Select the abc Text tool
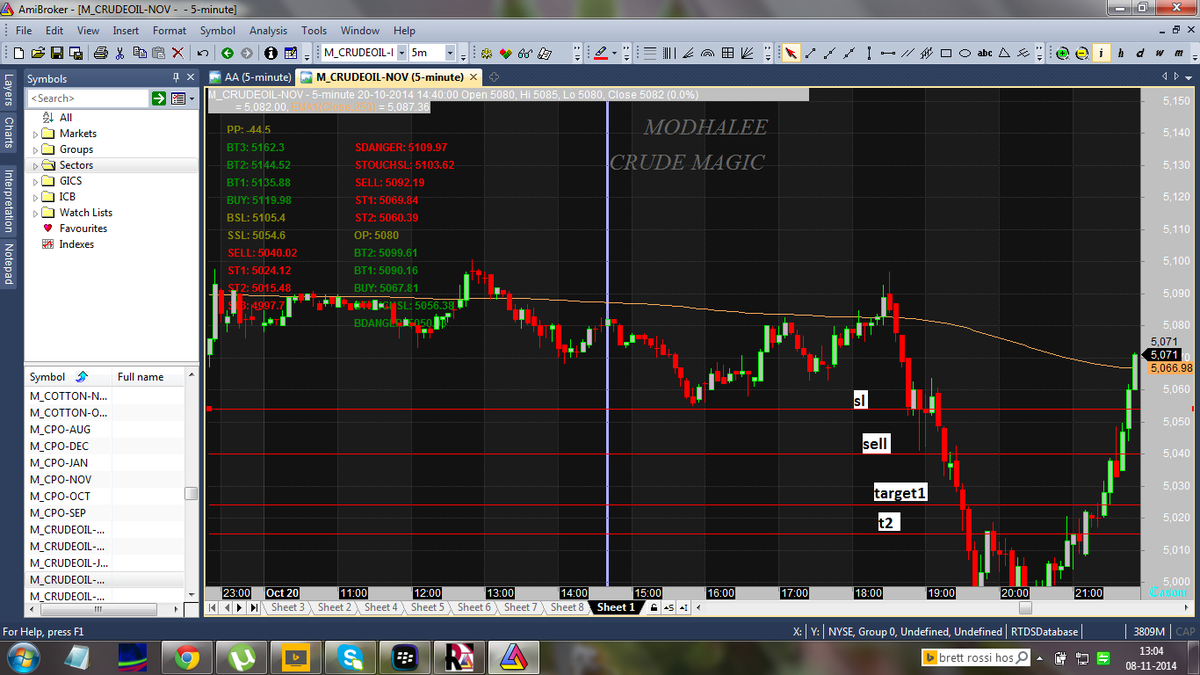Viewport: 1200px width, 675px height. point(985,53)
